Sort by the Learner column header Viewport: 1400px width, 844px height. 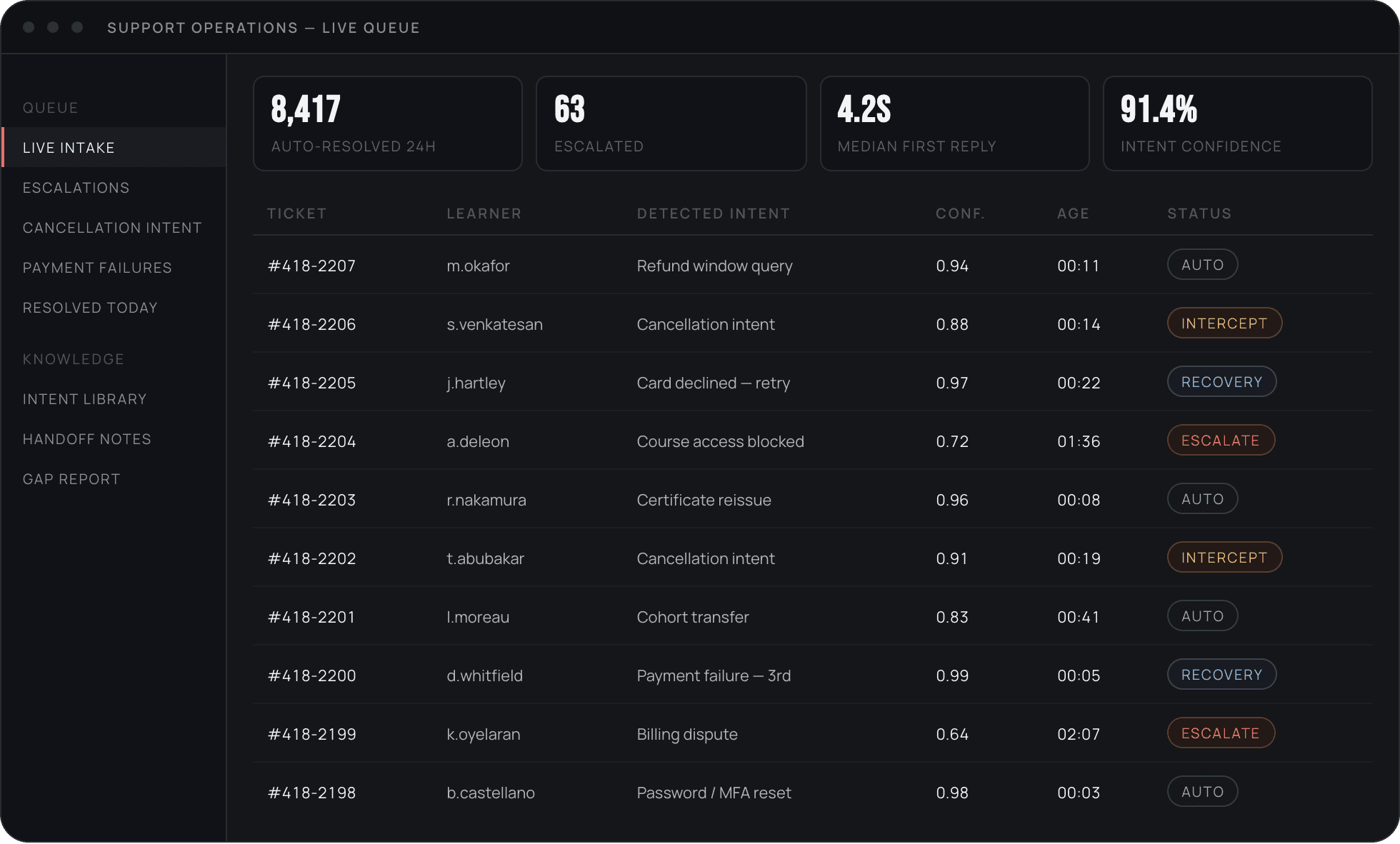[x=484, y=213]
